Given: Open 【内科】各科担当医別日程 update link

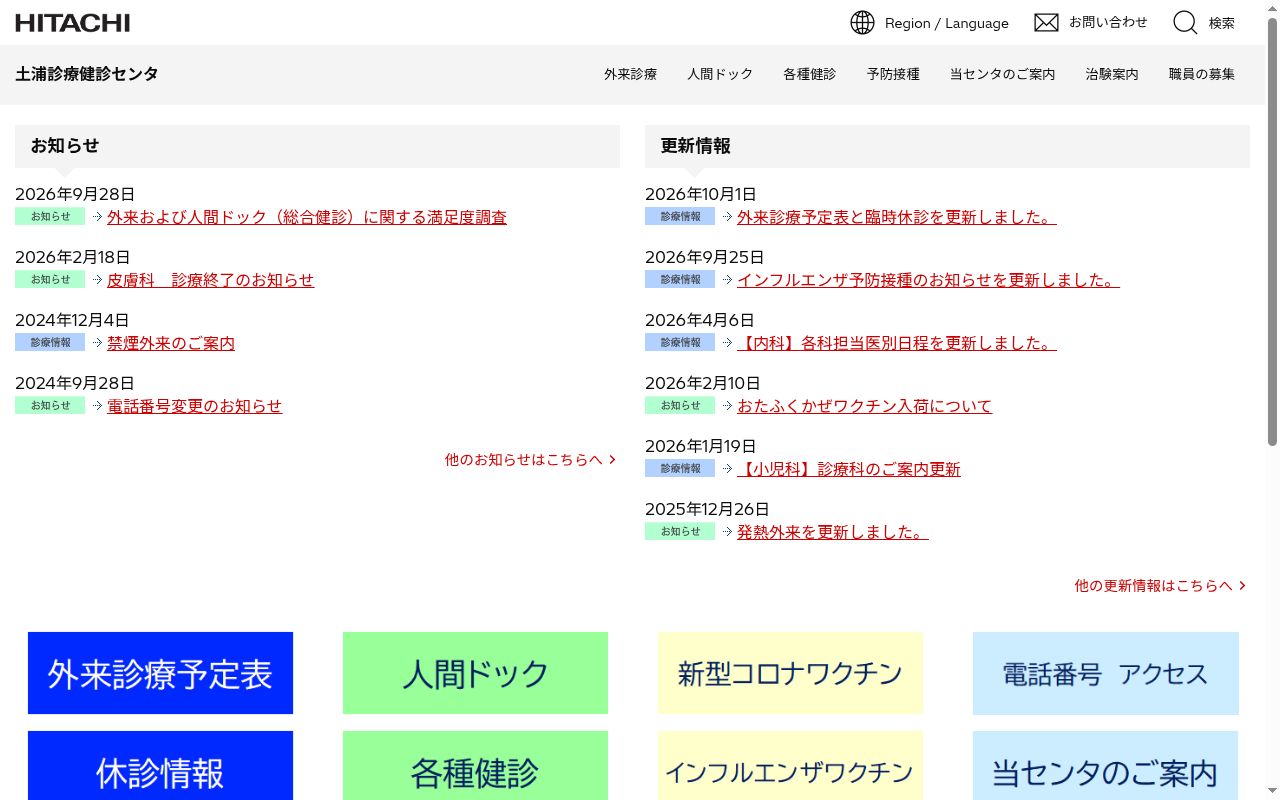Looking at the screenshot, I should coord(897,343).
